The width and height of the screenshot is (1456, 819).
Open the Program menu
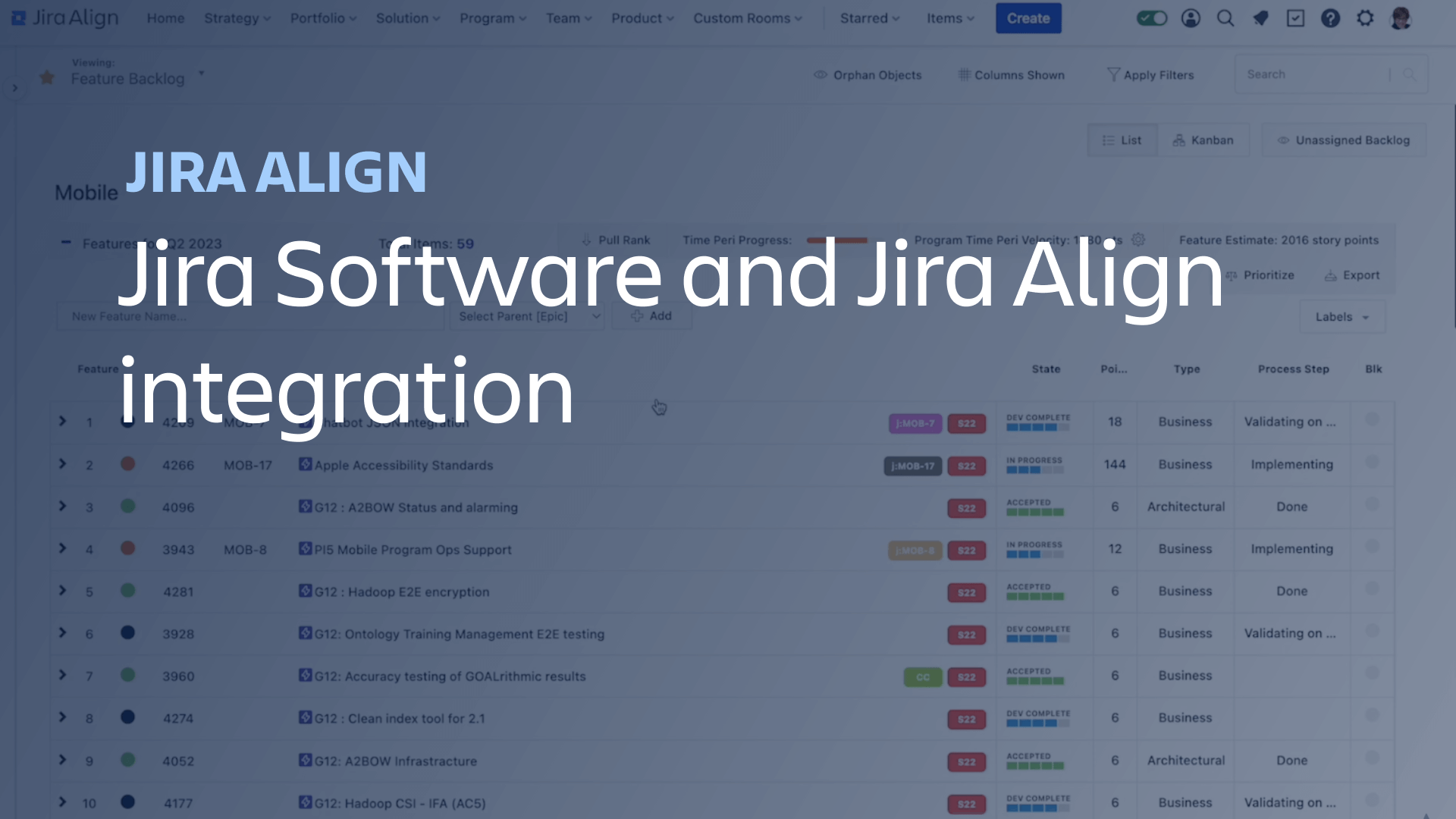(x=491, y=18)
